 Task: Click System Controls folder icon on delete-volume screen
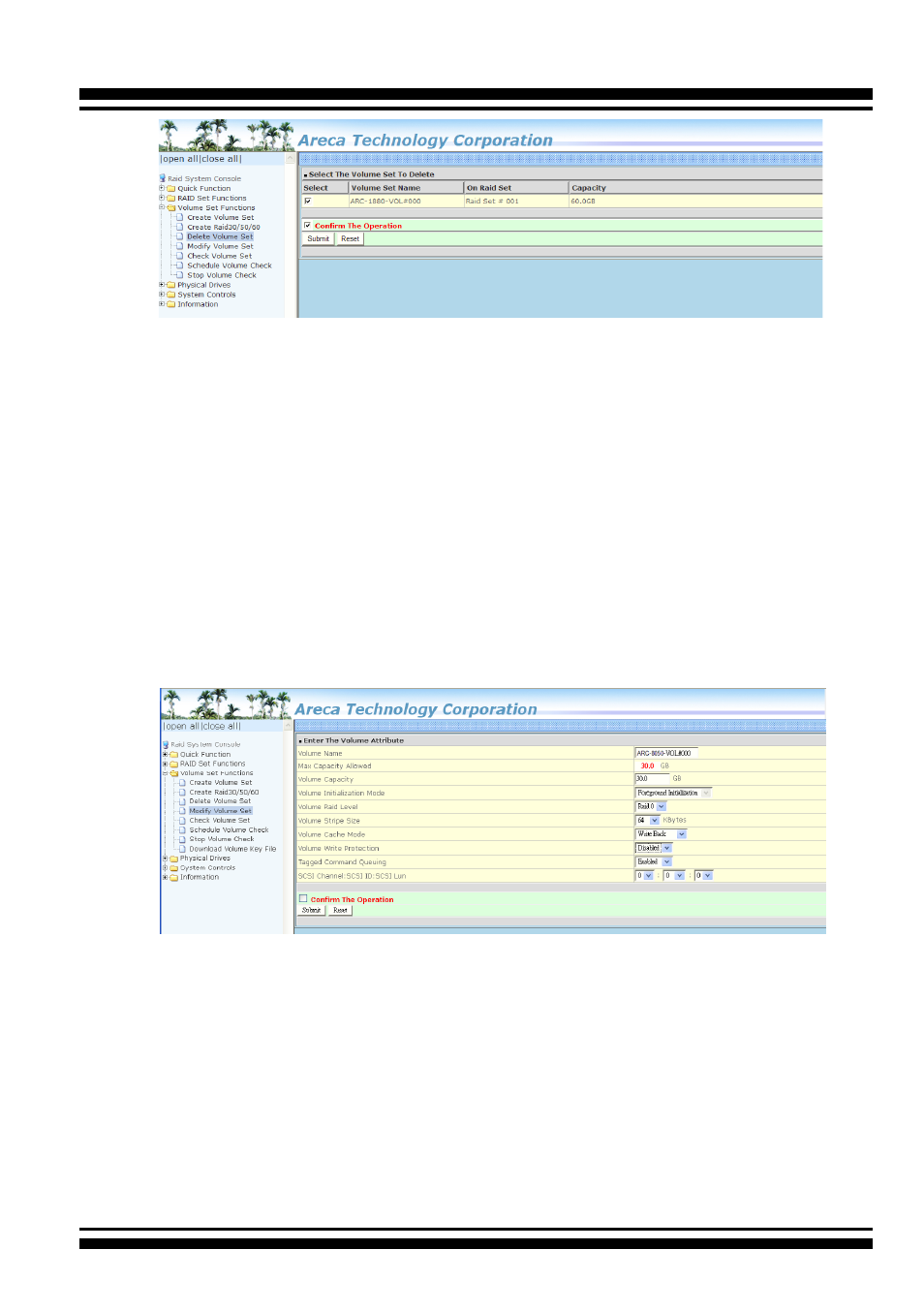[171, 295]
